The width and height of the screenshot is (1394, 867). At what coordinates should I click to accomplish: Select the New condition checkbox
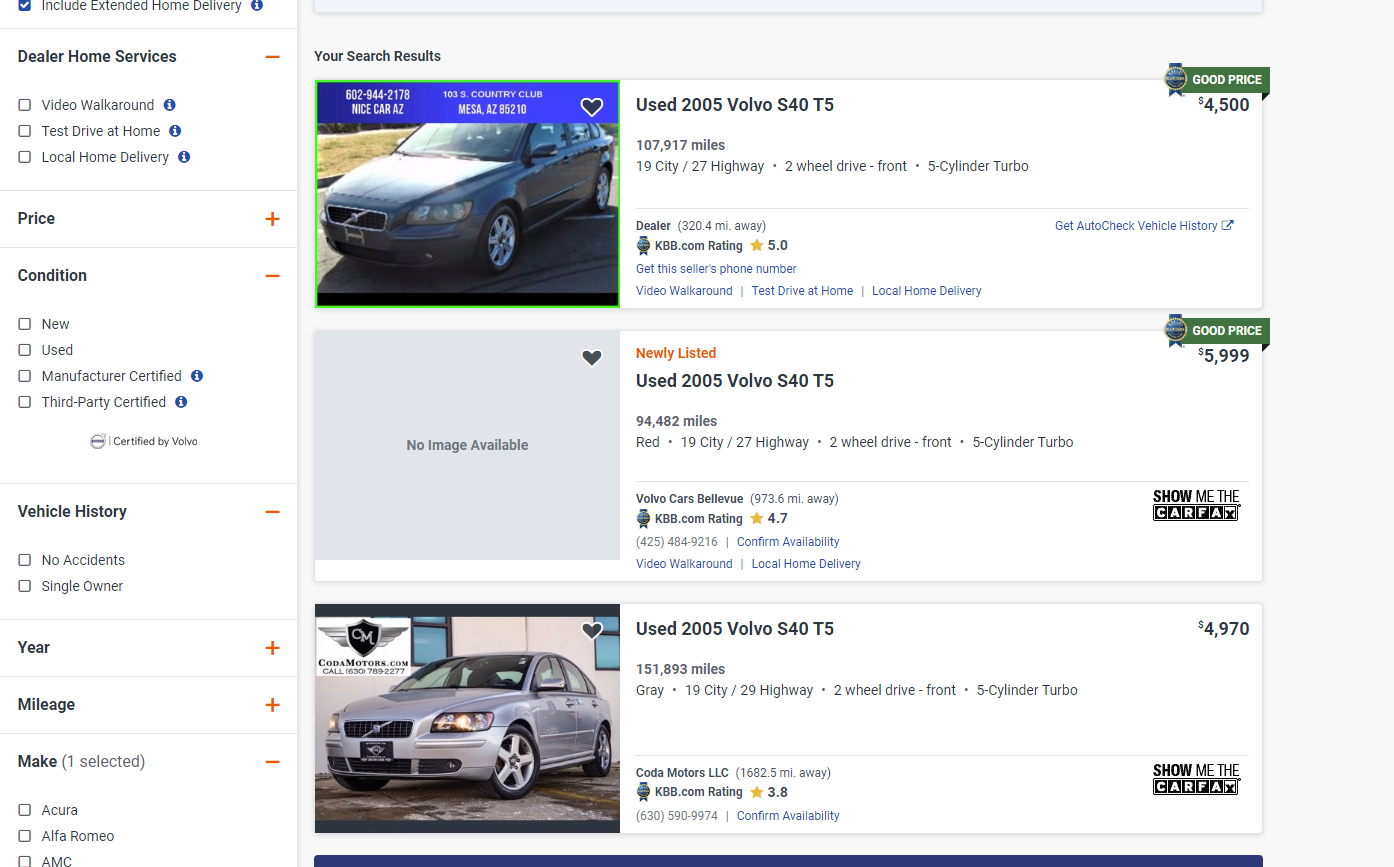25,324
